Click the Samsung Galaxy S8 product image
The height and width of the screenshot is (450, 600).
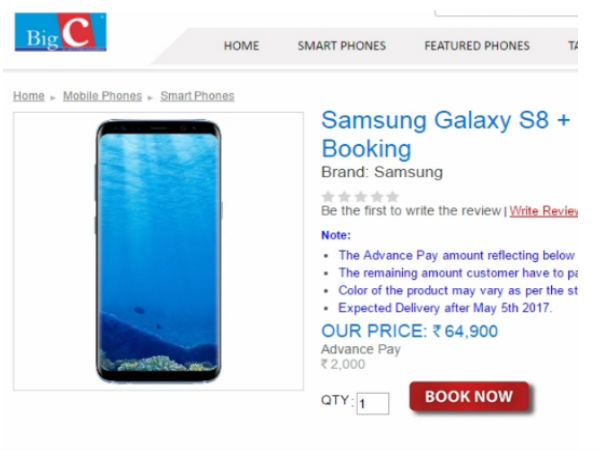[158, 250]
